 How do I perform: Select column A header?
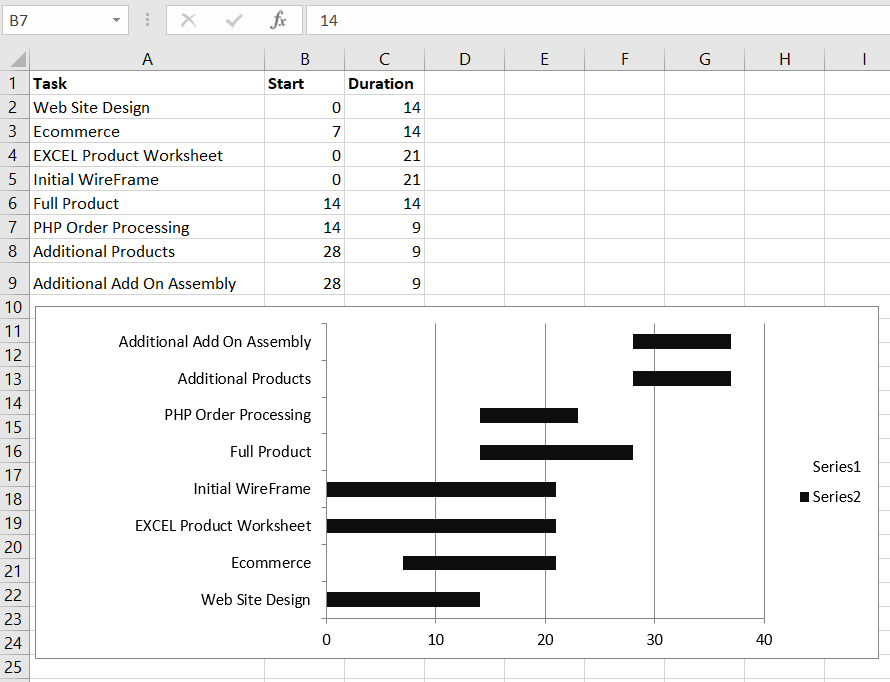(147, 60)
